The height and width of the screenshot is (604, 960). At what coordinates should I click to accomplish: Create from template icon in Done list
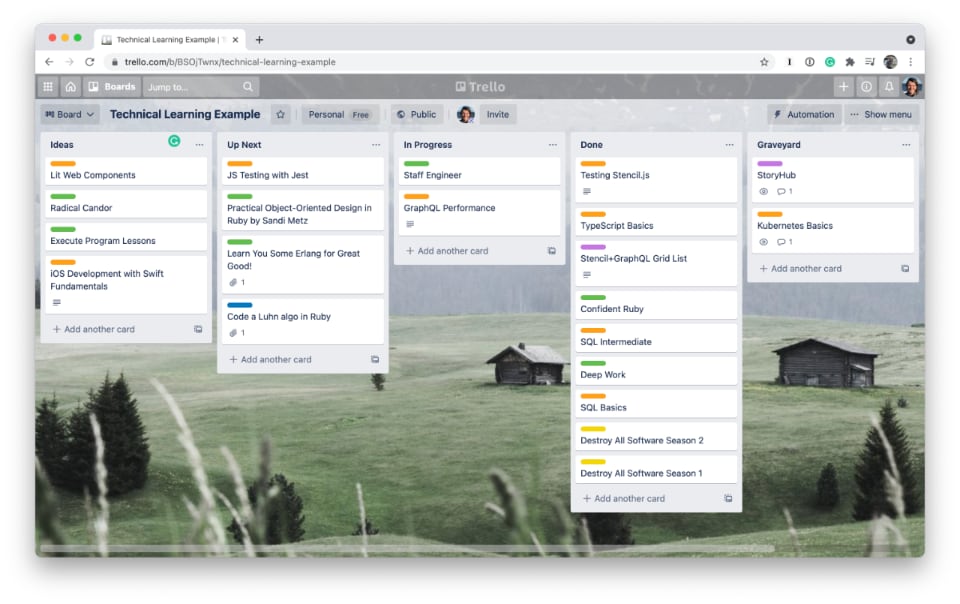pyautogui.click(x=728, y=499)
